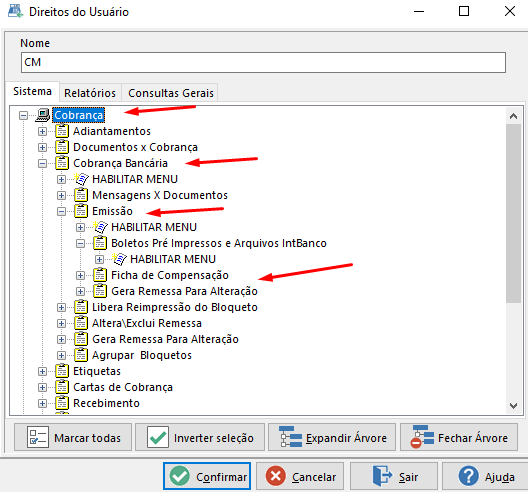Click the Sair button
Image resolution: width=528 pixels, height=492 pixels.
point(394,476)
